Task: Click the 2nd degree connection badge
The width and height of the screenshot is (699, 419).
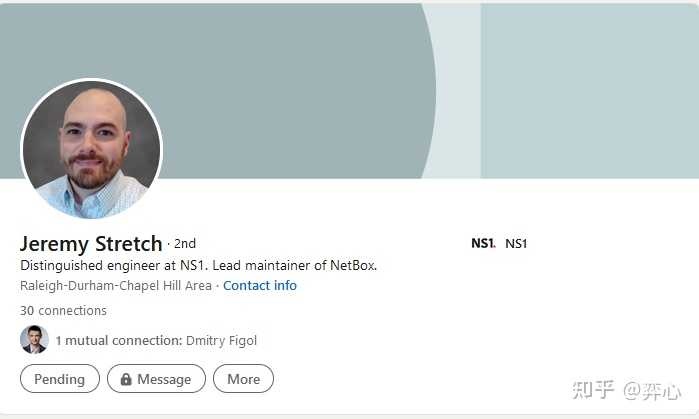Action: tap(184, 243)
